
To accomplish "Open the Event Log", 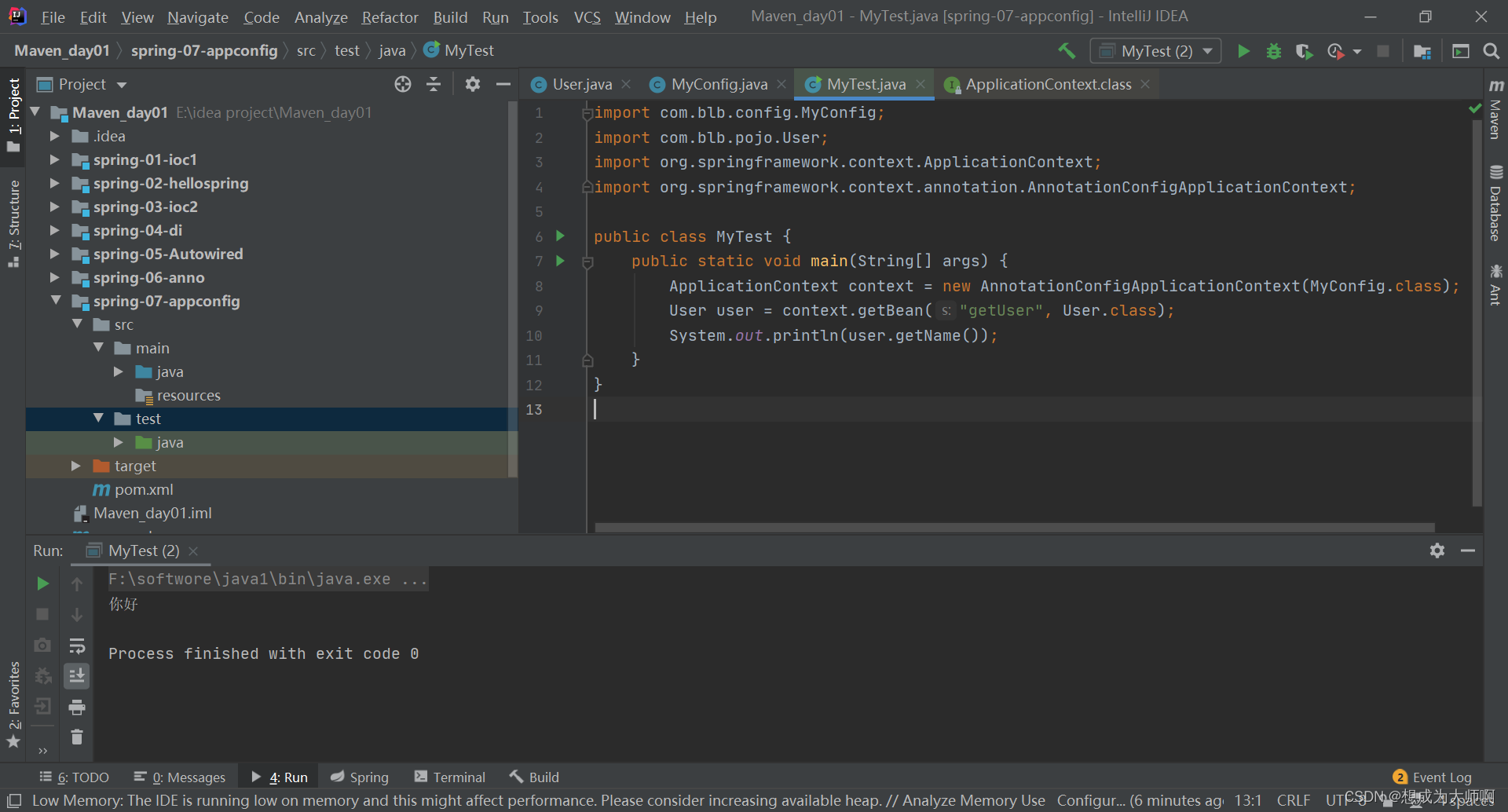I will (1433, 777).
